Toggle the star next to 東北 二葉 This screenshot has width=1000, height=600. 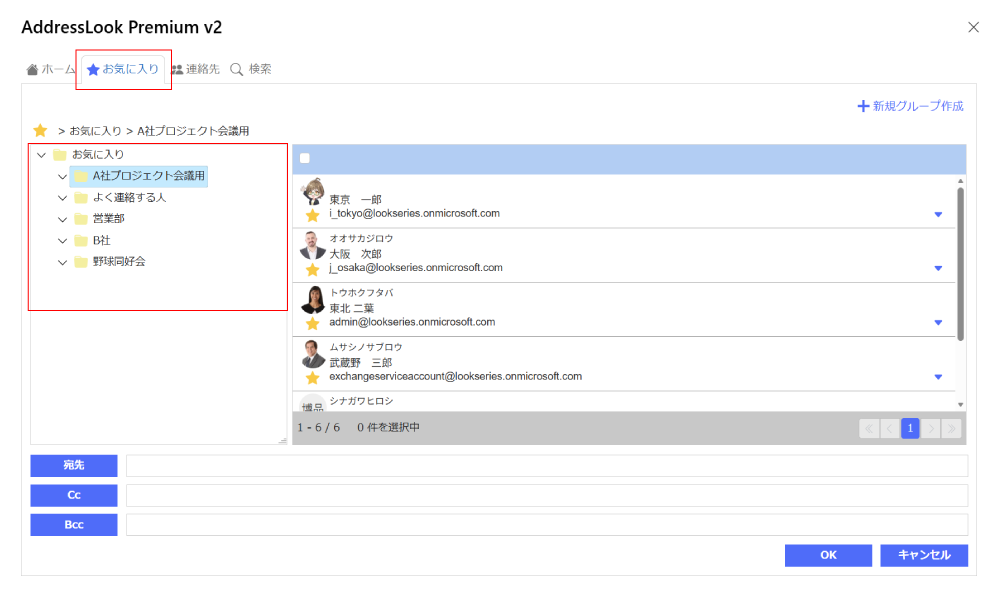click(312, 323)
